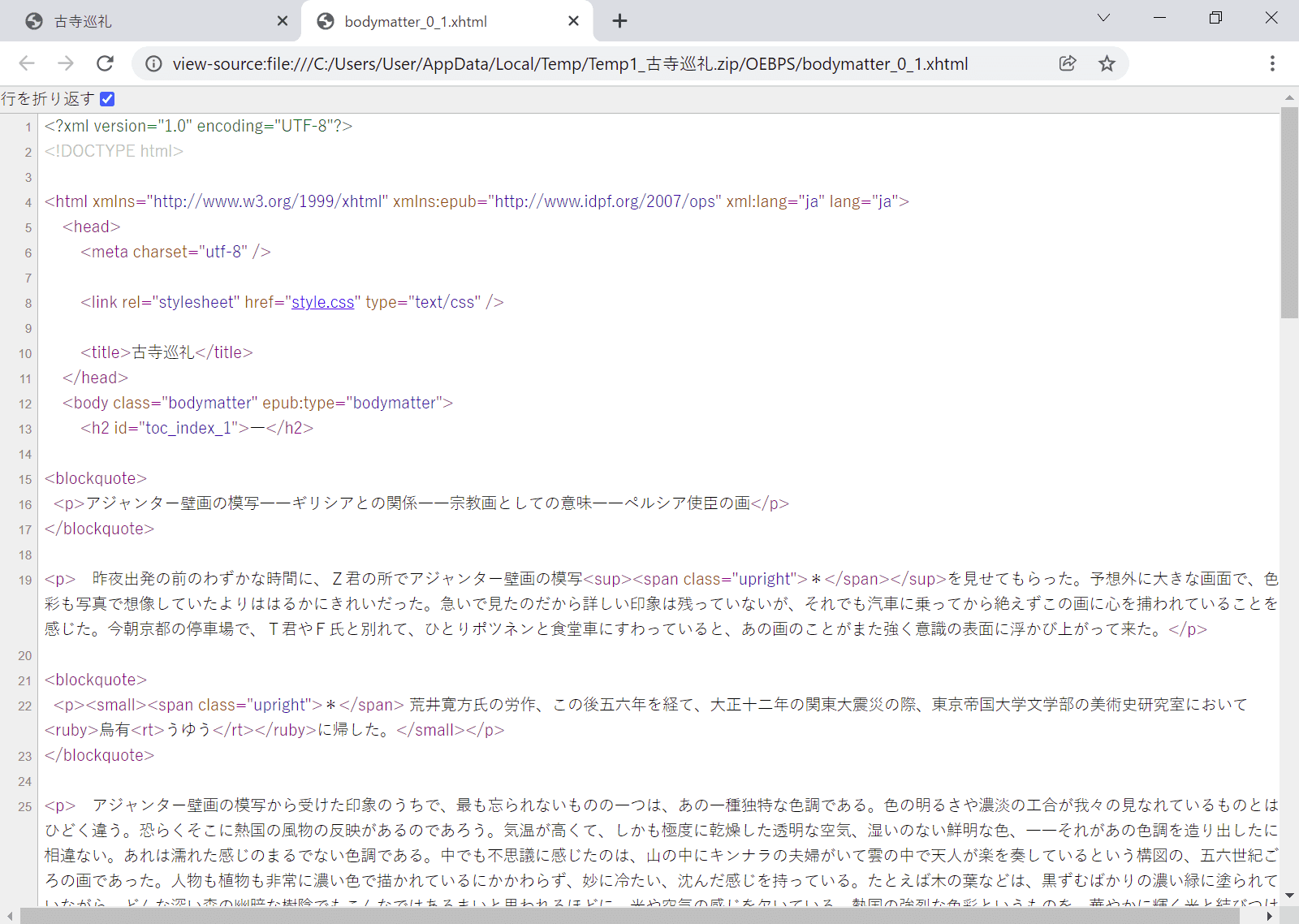Go back to the previous page
Viewport: 1299px width, 924px height.
(27, 63)
